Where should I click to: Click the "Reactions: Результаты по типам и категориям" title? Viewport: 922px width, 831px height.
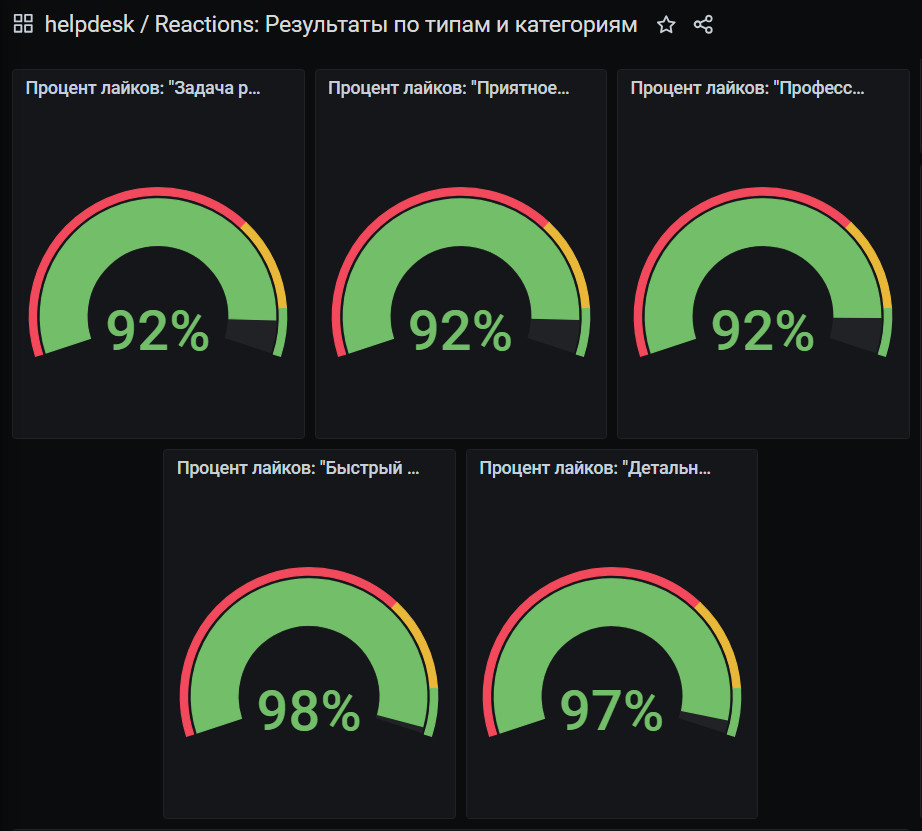pos(395,25)
